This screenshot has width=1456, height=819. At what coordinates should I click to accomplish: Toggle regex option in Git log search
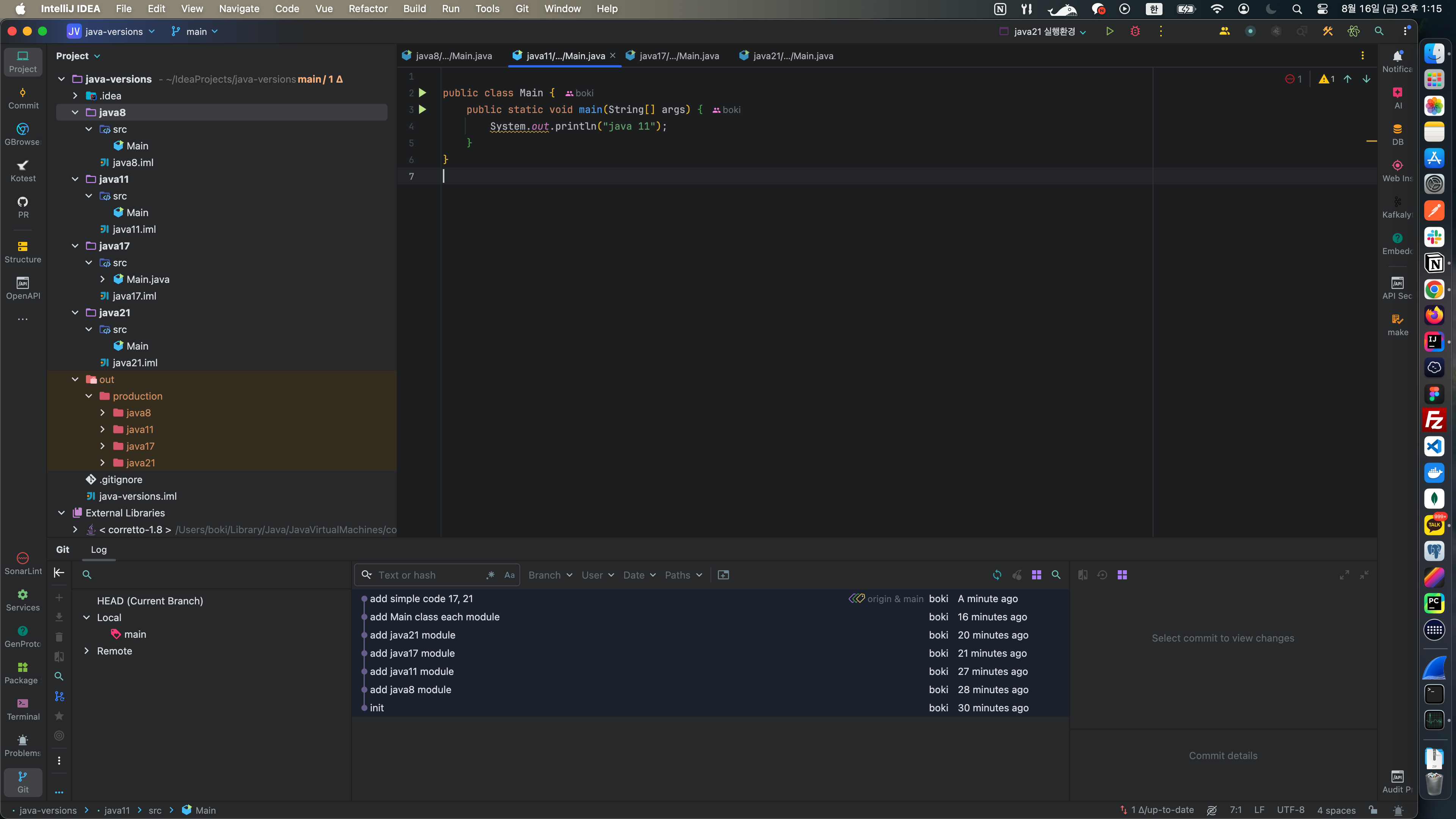pyautogui.click(x=490, y=575)
